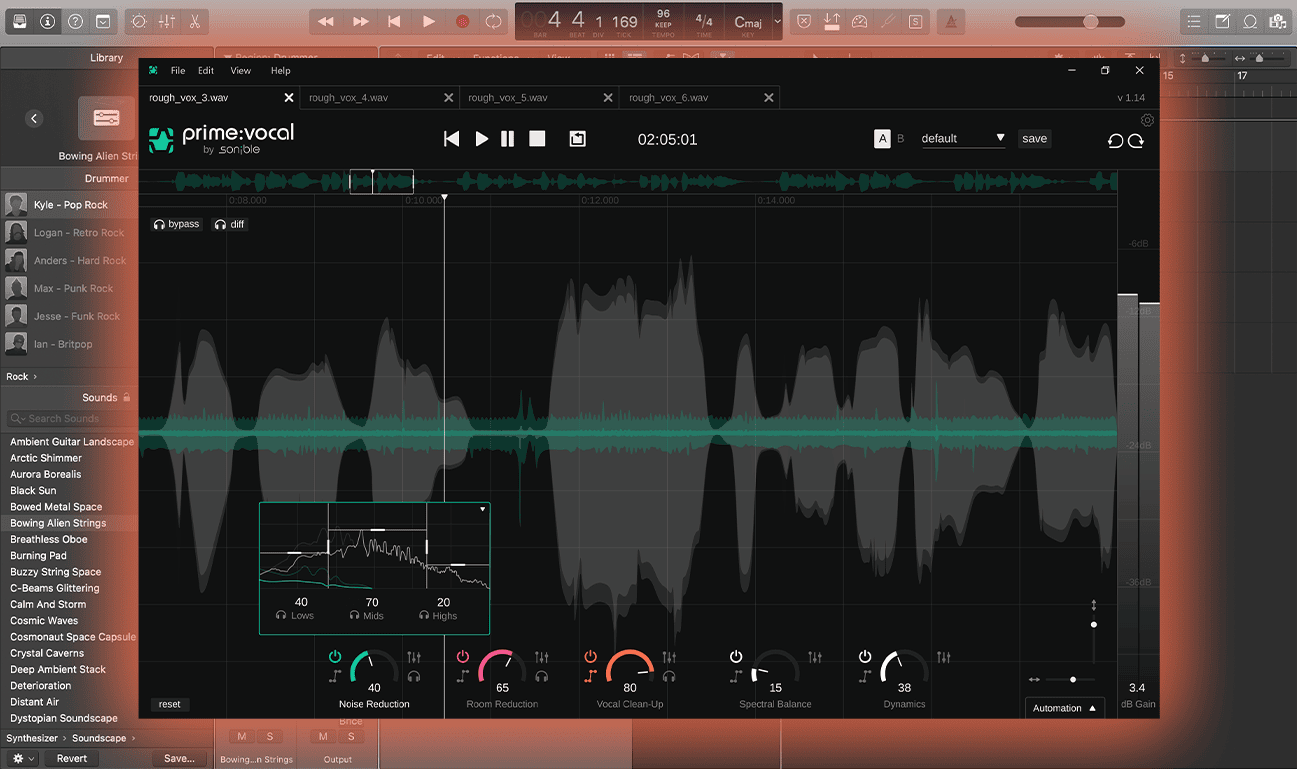Screen dimensions: 1297x769
Task: Click the export icon beside the stop button
Action: click(x=577, y=139)
